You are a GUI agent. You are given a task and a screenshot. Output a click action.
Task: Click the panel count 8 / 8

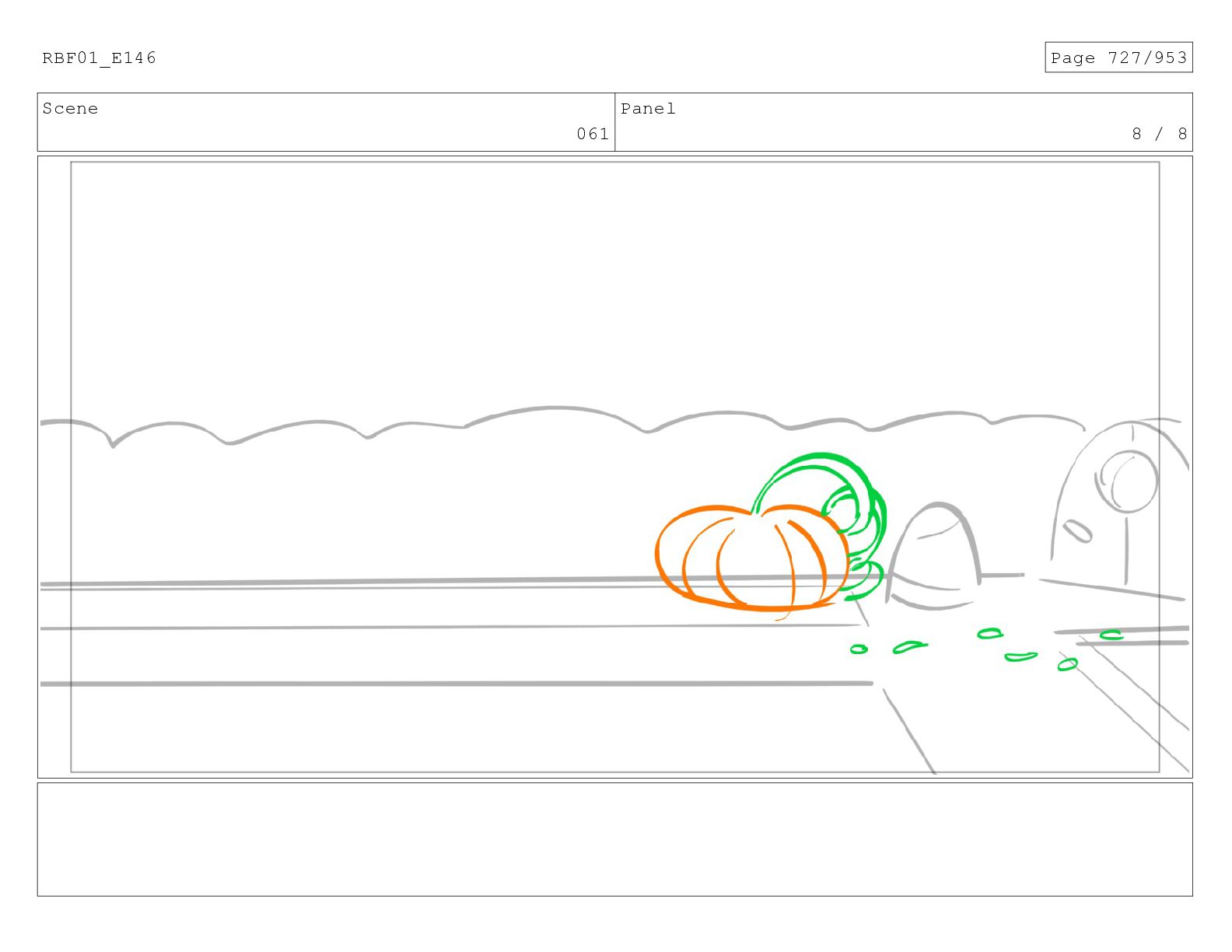click(x=1160, y=134)
